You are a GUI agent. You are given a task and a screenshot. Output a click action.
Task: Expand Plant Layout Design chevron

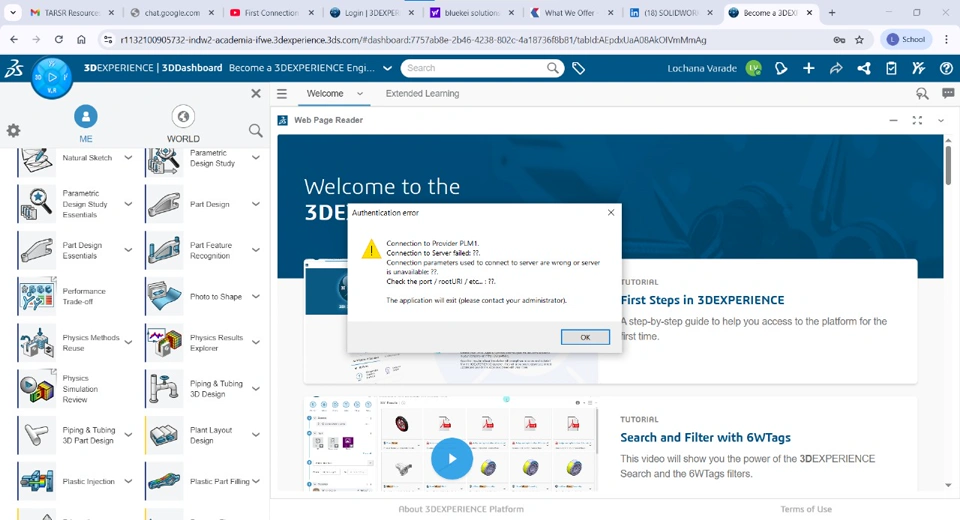click(x=256, y=435)
